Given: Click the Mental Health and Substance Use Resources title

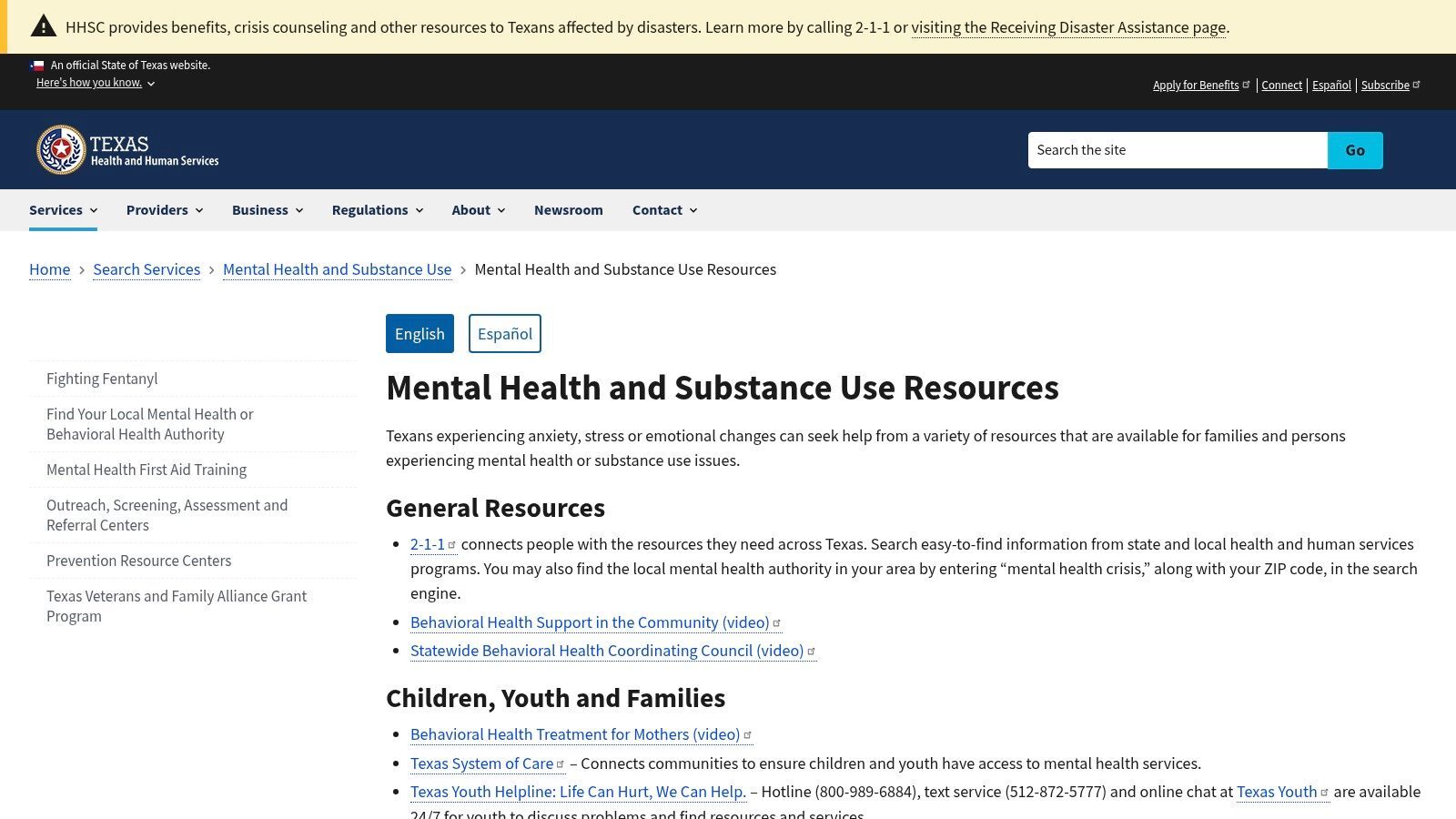Looking at the screenshot, I should [723, 388].
